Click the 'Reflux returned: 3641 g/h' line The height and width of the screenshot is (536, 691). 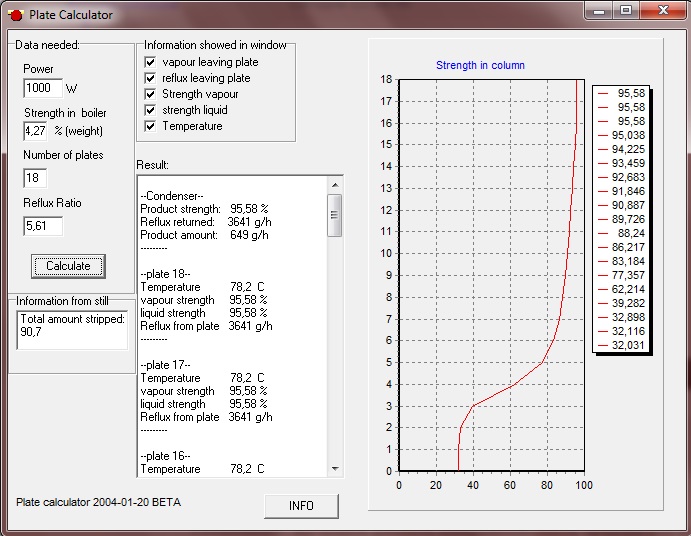tap(206, 222)
